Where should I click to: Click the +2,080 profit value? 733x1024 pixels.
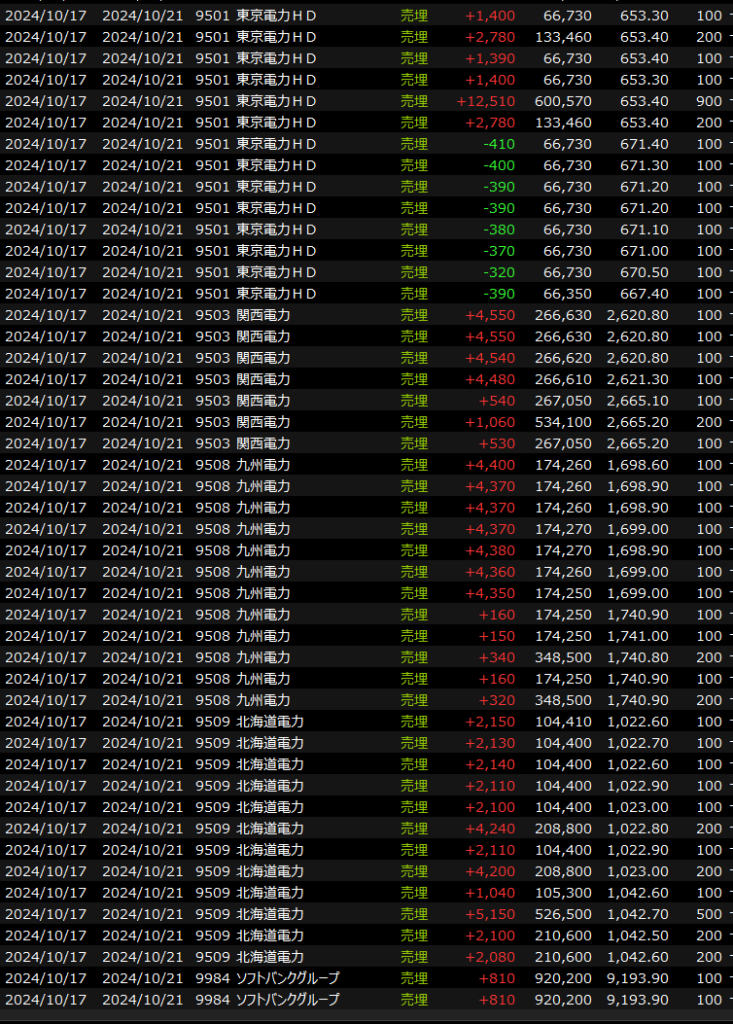pyautogui.click(x=490, y=957)
